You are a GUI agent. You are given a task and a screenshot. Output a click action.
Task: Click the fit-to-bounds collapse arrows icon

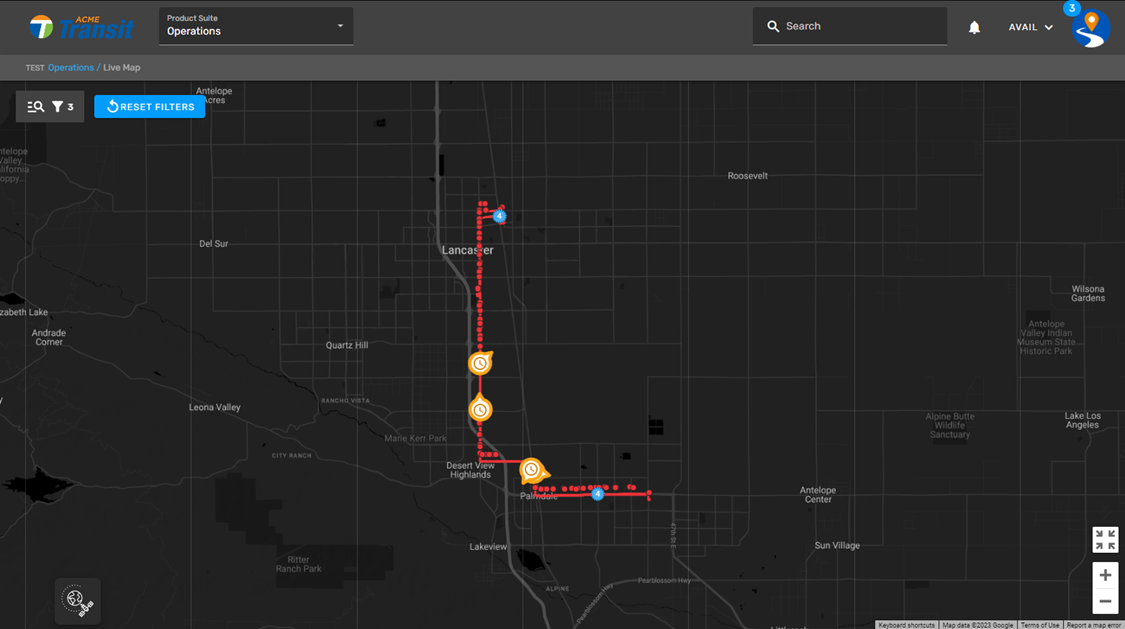(x=1105, y=539)
